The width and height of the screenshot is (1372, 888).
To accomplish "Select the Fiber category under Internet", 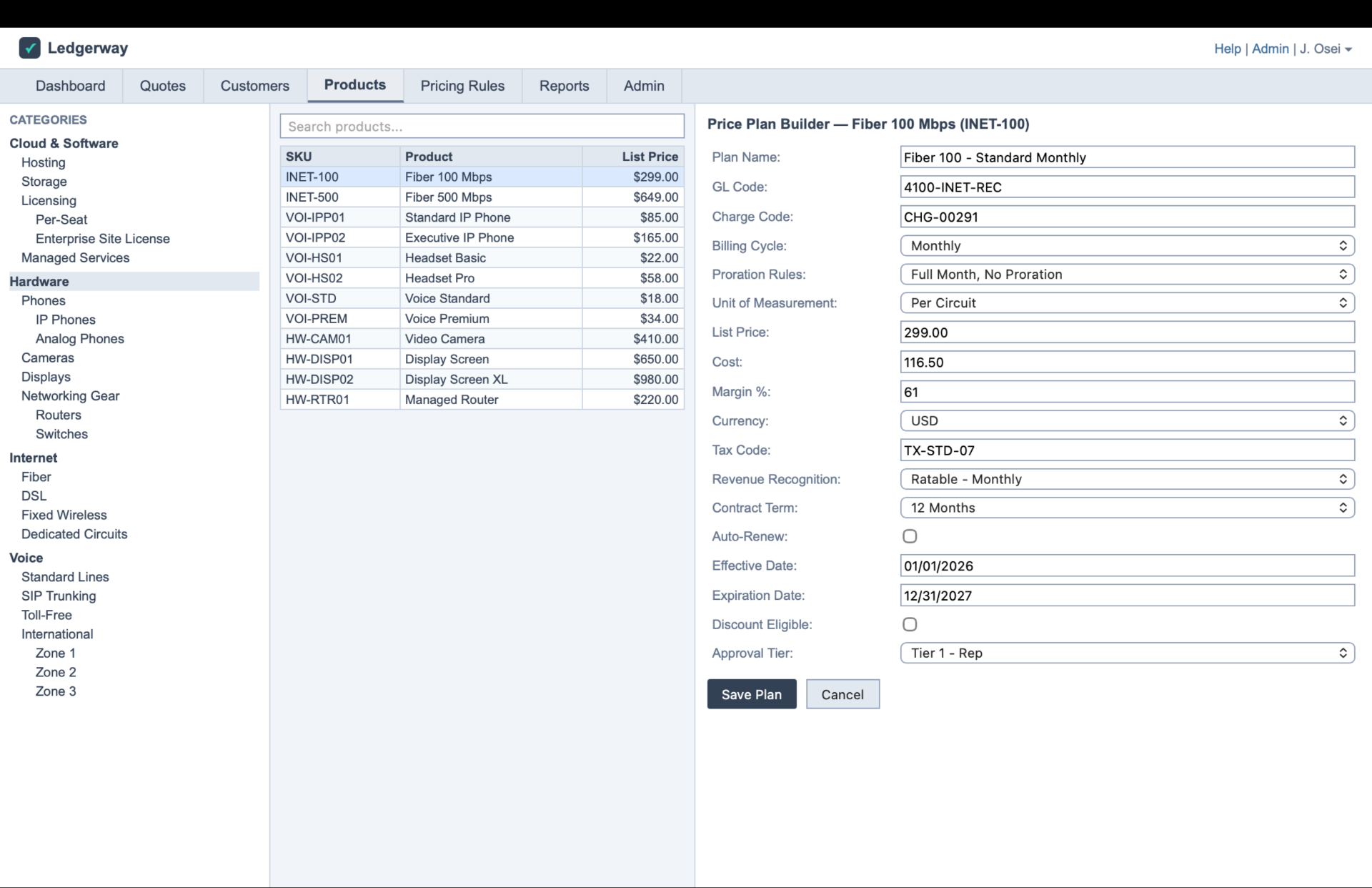I will [x=36, y=477].
